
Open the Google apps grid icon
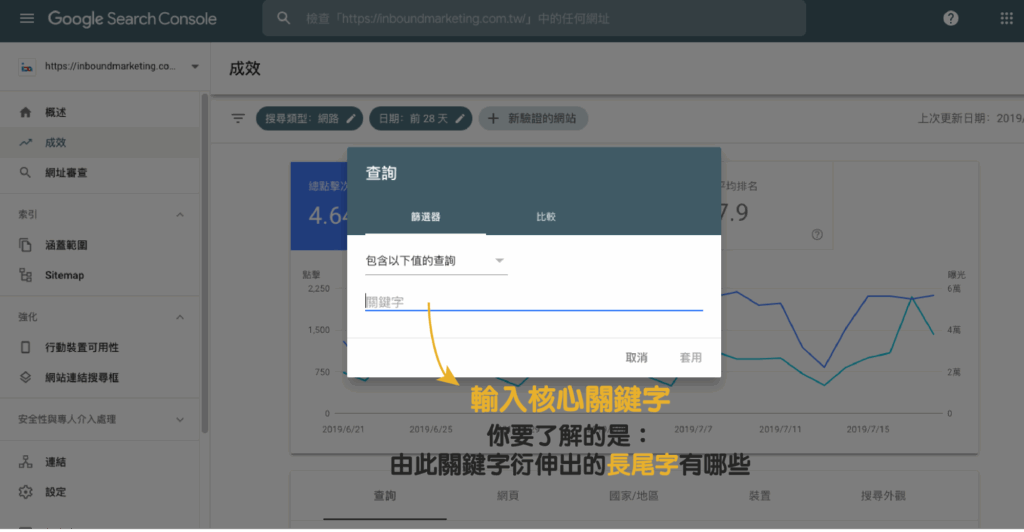1006,18
